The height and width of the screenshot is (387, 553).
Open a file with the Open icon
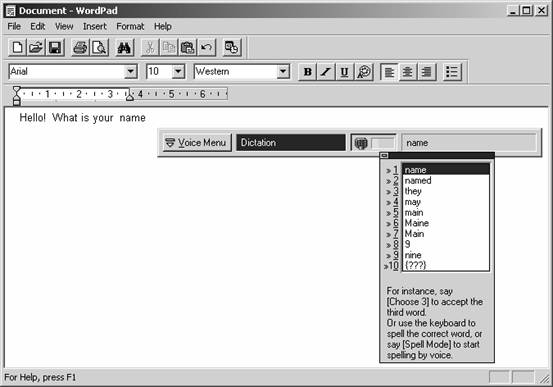pyautogui.click(x=36, y=47)
